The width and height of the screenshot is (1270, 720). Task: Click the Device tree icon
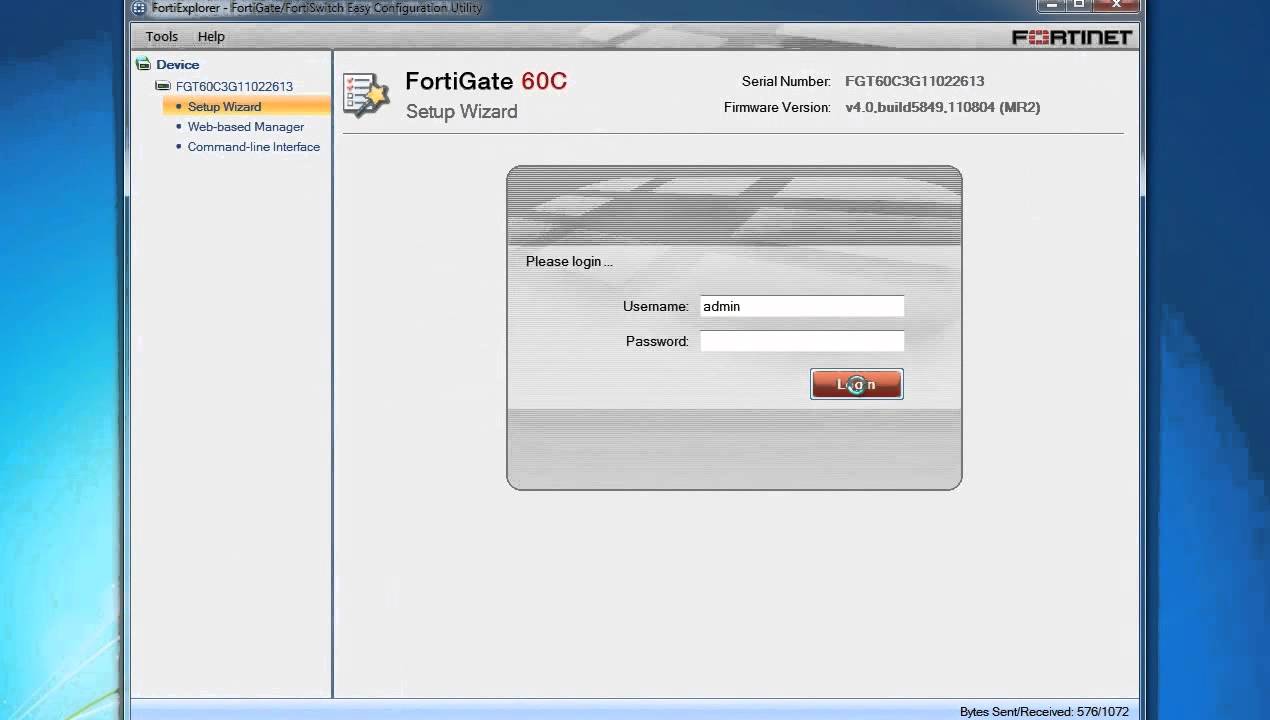(143, 64)
